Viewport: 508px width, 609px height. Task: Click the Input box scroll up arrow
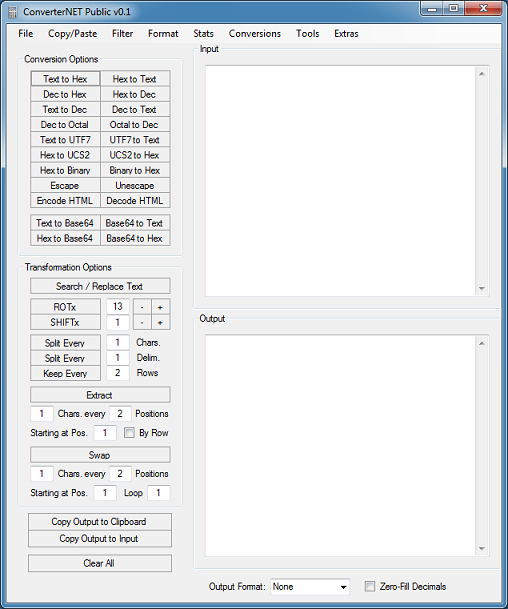tap(482, 73)
